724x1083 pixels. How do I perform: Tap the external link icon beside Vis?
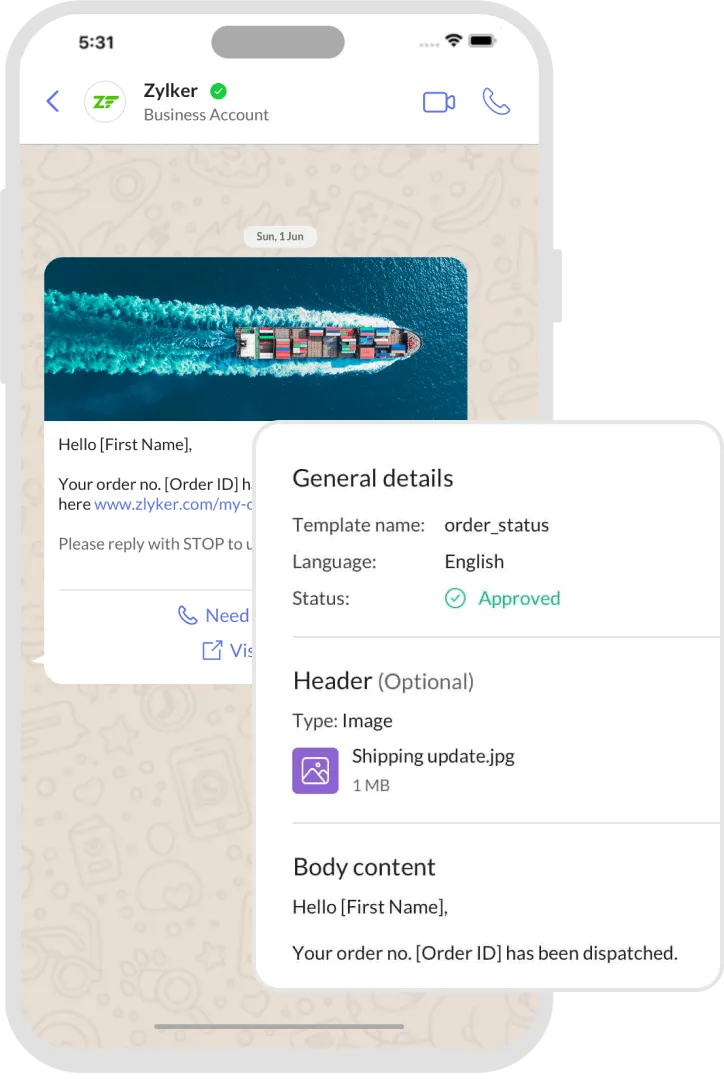(x=212, y=651)
